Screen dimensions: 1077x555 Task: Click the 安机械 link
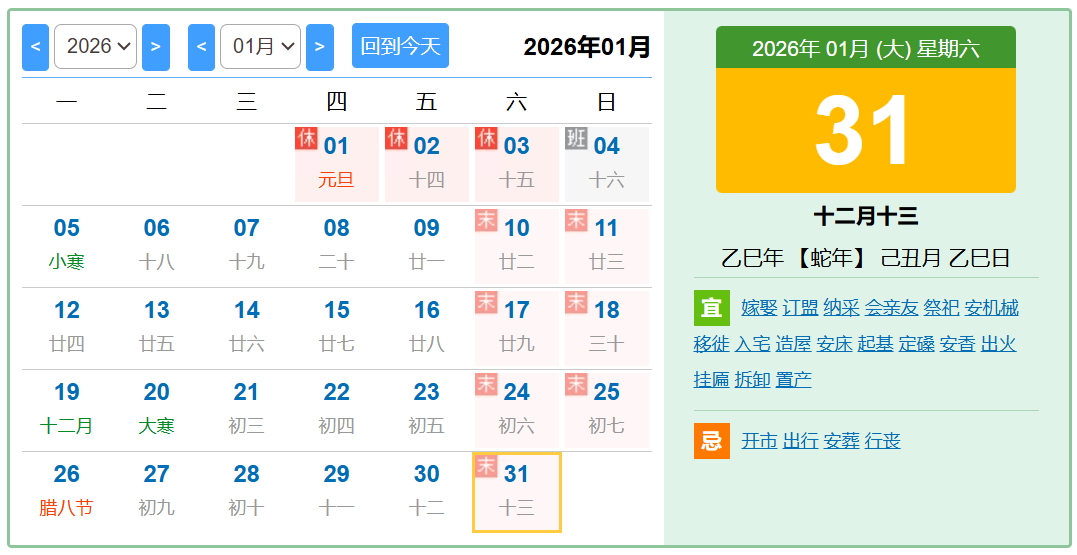[991, 308]
